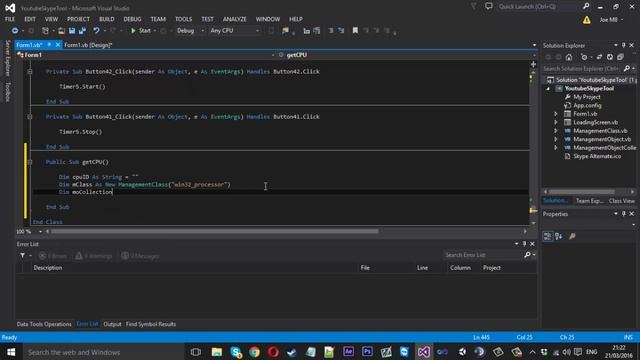Click Sync with Active Document icon
Screen dimensions: 640x360
point(599,57)
